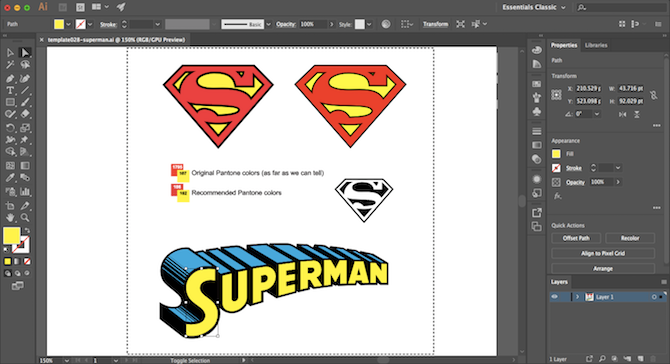Open the zoom level 150% dropdown
670x364 pixels.
click(x=66, y=361)
